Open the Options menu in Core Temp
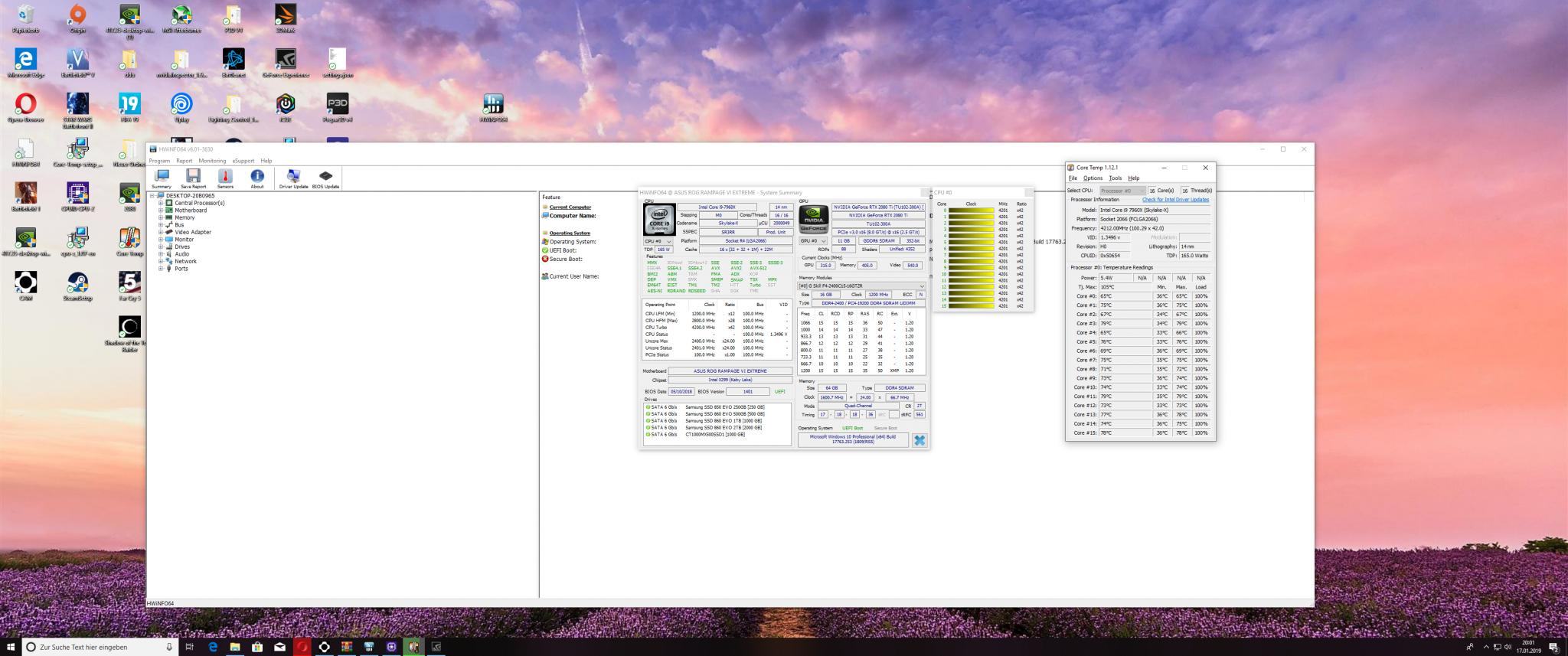The height and width of the screenshot is (656, 1568). [1093, 178]
